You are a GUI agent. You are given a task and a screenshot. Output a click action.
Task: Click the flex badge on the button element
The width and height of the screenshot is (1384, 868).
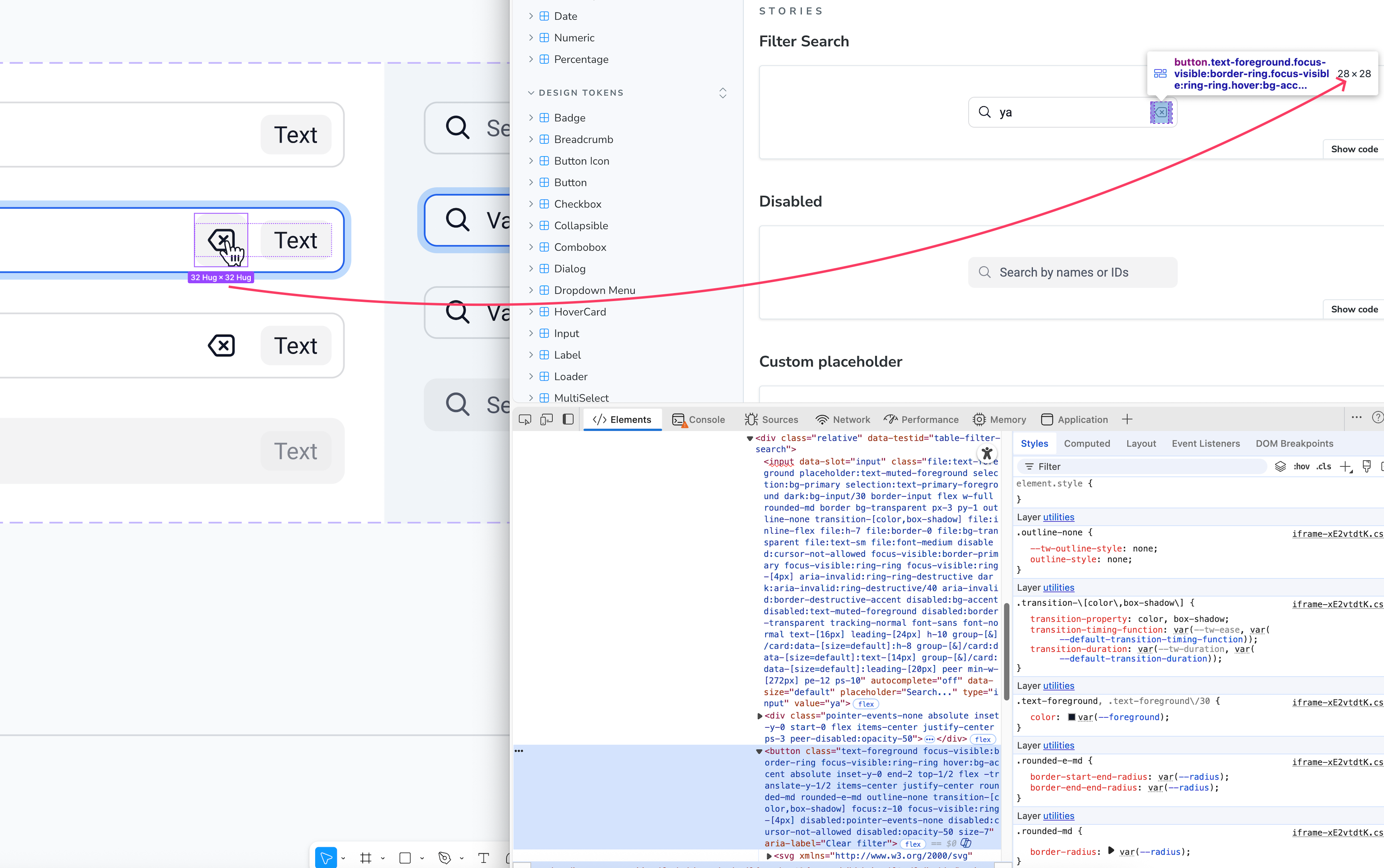click(913, 844)
